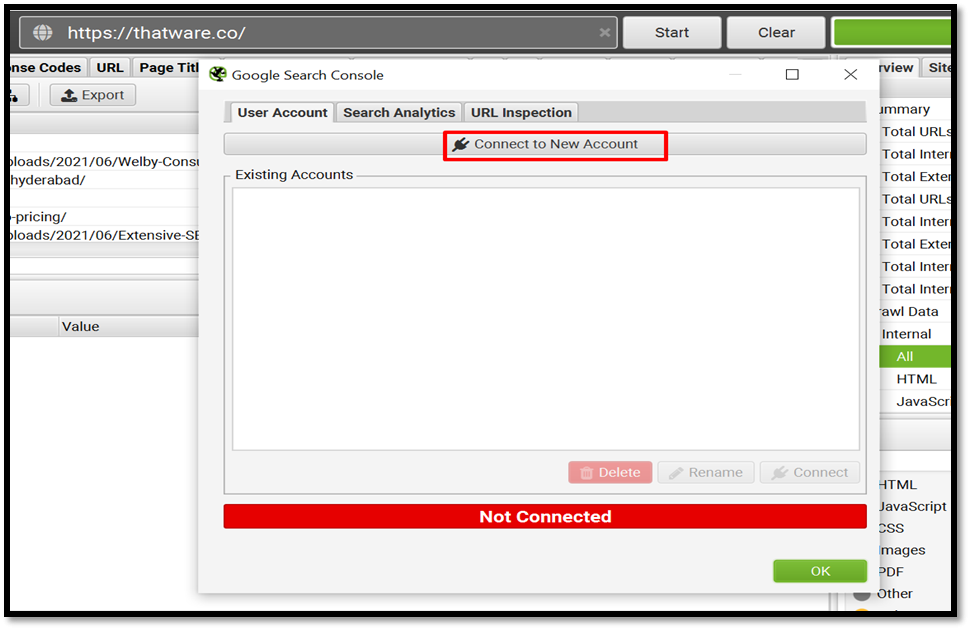Click the Not Connected status bar

tap(544, 516)
